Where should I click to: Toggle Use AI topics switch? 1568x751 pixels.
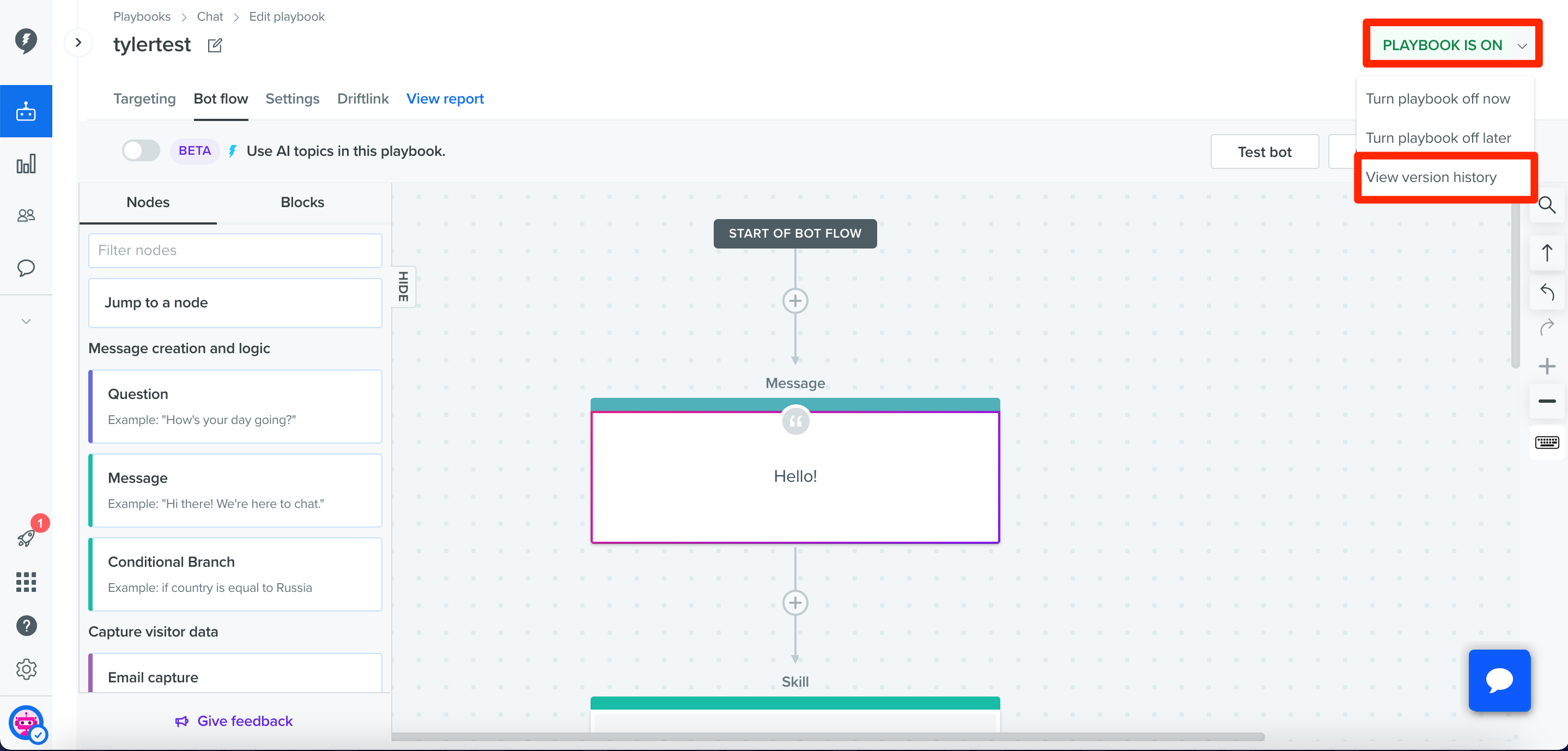click(x=141, y=151)
